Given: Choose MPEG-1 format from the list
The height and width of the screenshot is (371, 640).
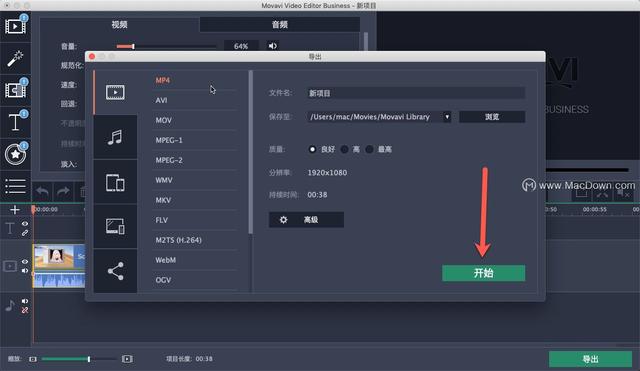Looking at the screenshot, I should [x=169, y=140].
